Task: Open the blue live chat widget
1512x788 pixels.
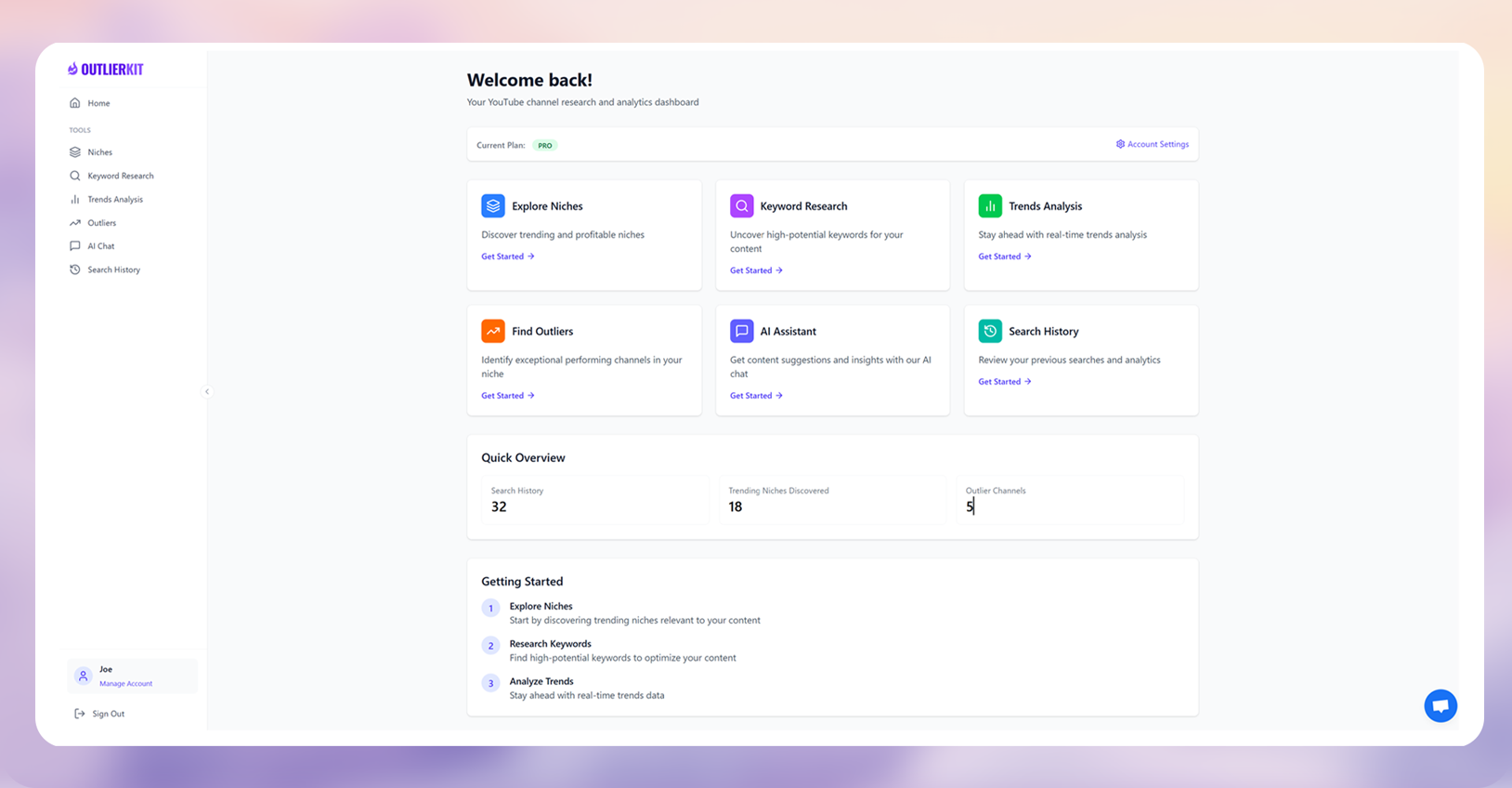Action: tap(1440, 706)
